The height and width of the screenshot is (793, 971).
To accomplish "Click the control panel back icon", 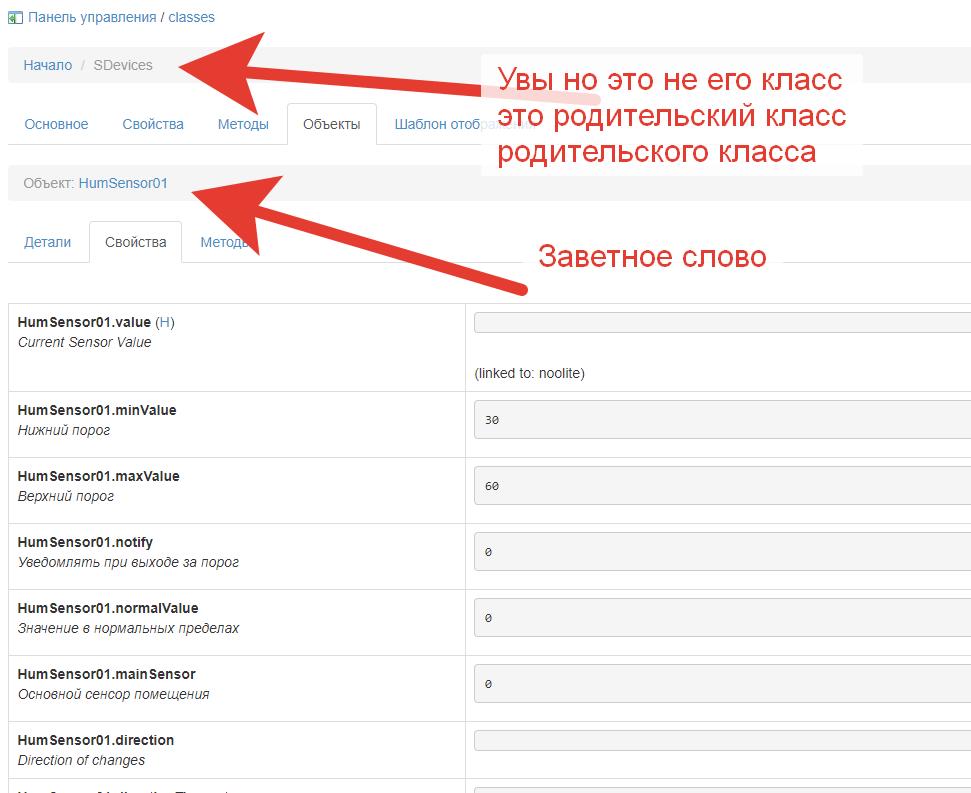I will pyautogui.click(x=15, y=17).
